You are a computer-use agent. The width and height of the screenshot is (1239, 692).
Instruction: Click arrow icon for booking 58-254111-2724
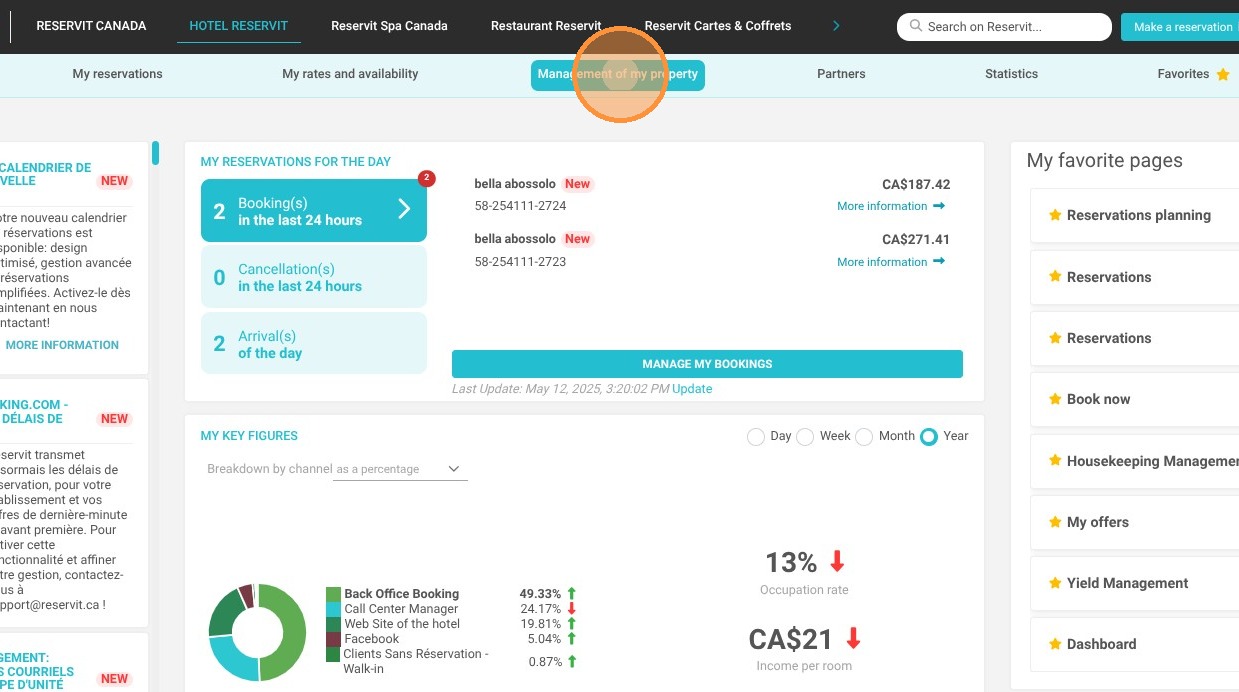938,206
